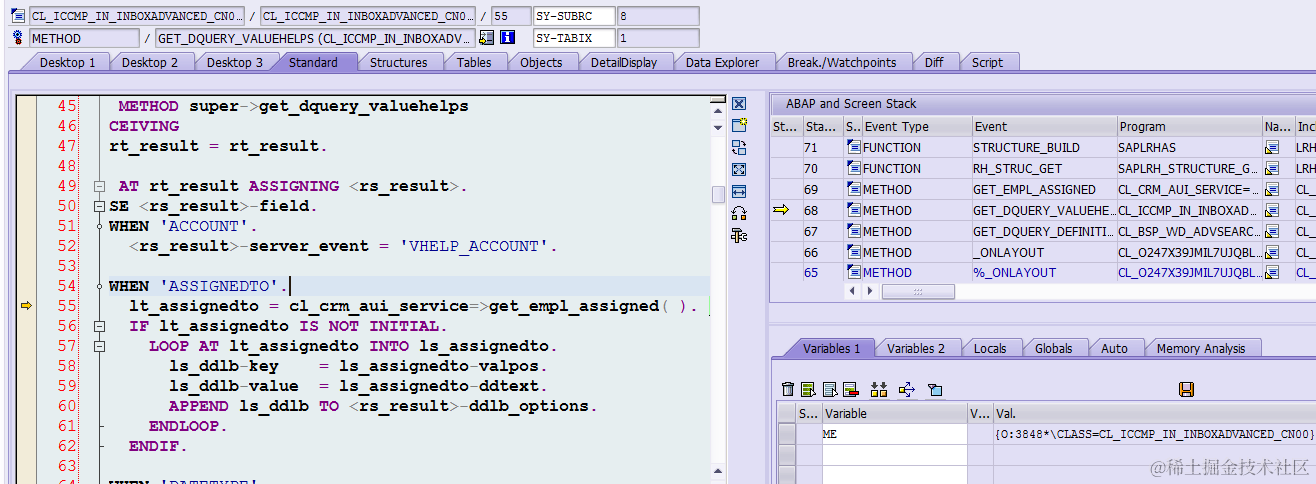The height and width of the screenshot is (484, 1316).
Task: Collapse the CASE block on line 50
Action: [x=99, y=207]
